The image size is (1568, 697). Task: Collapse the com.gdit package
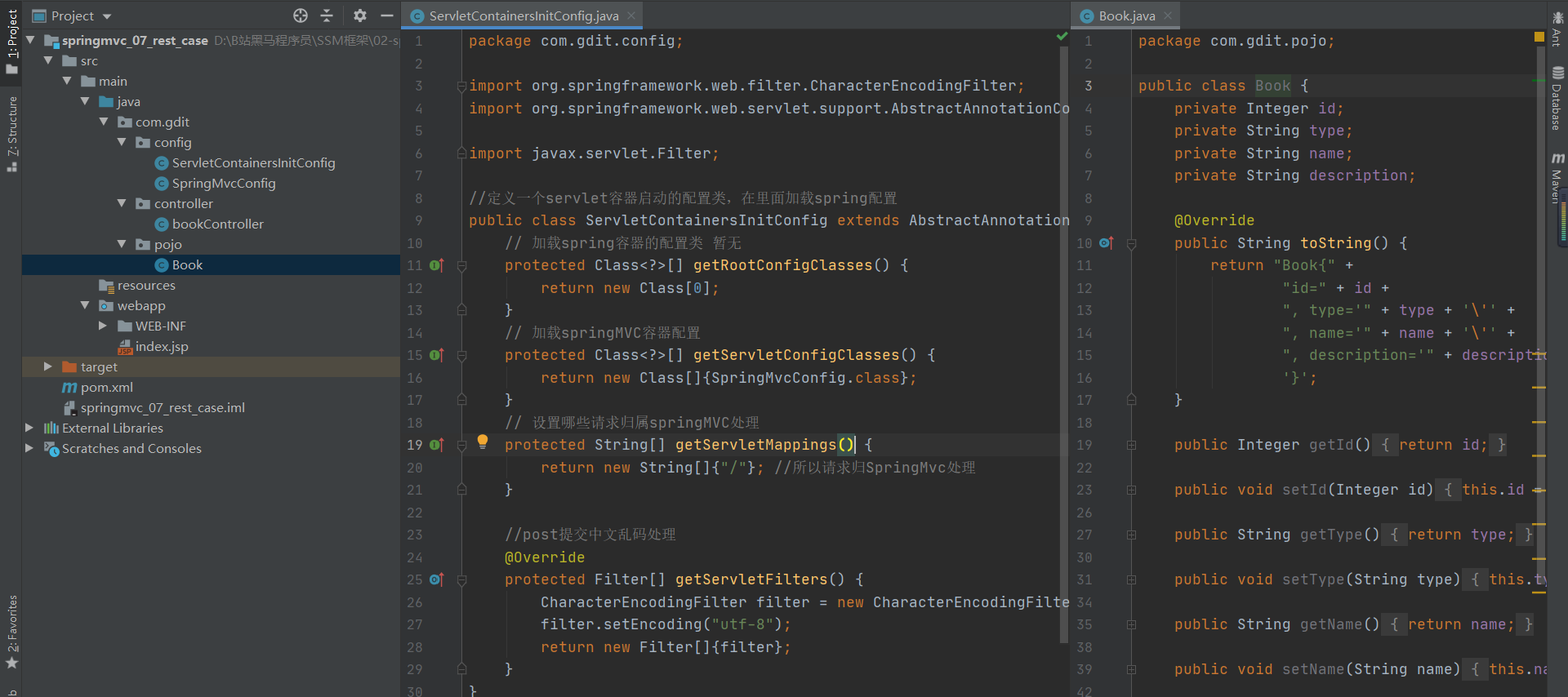tap(104, 122)
